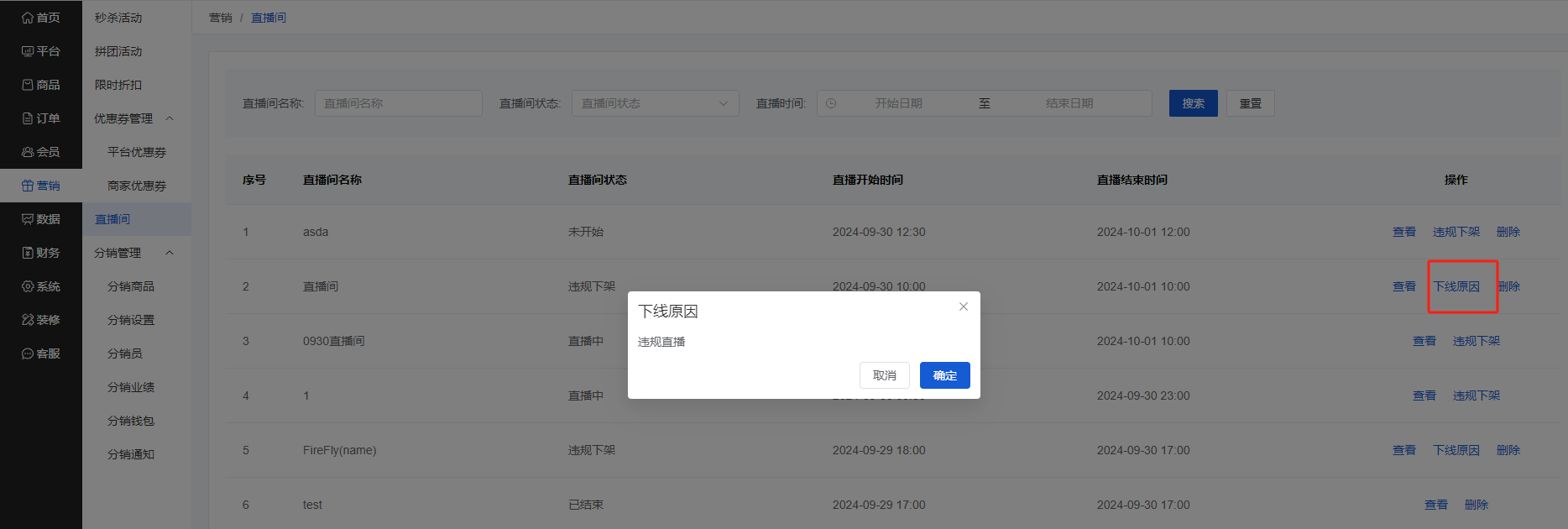Open the 系统 settings gear icon

point(28,286)
